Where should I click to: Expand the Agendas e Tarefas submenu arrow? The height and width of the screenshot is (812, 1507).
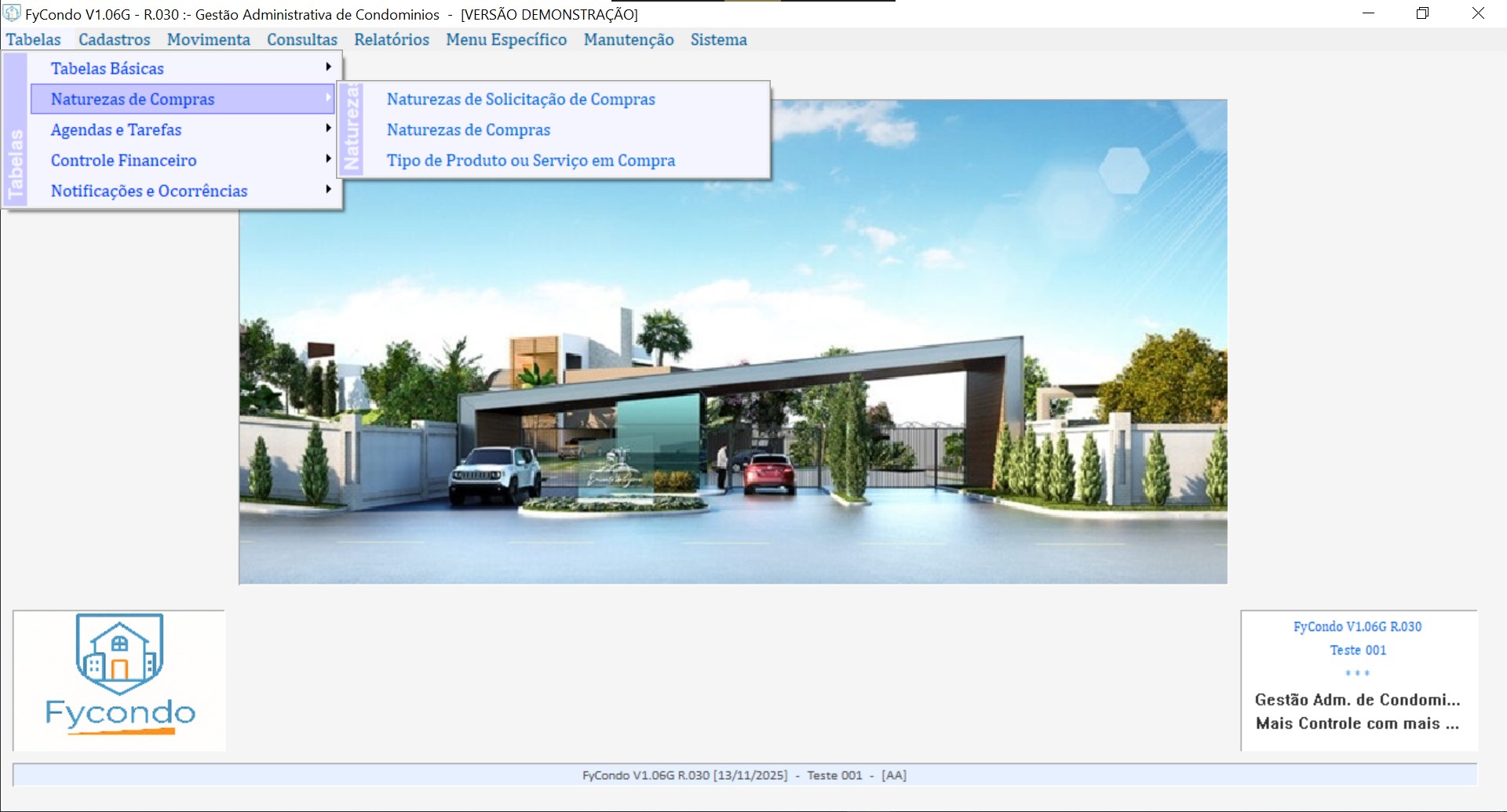(x=328, y=129)
